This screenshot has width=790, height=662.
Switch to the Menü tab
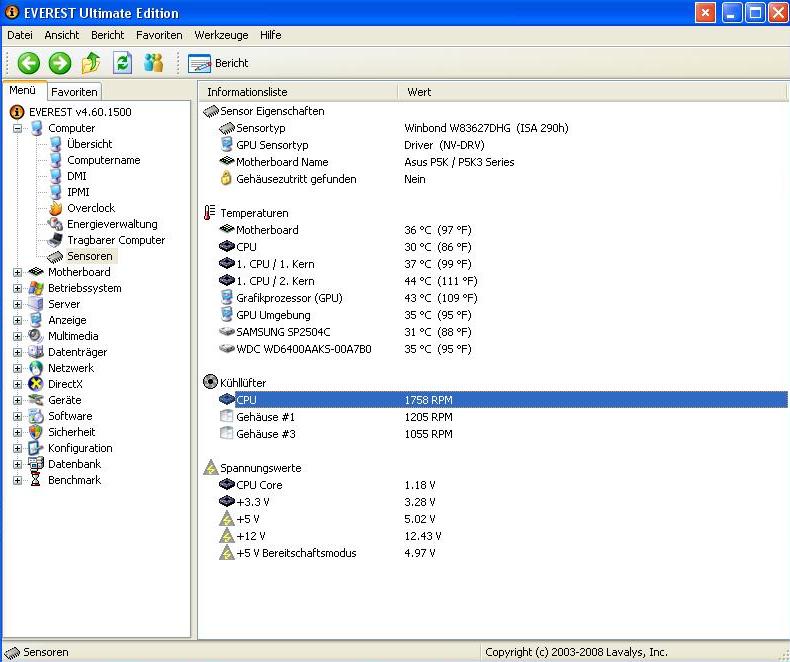click(23, 90)
